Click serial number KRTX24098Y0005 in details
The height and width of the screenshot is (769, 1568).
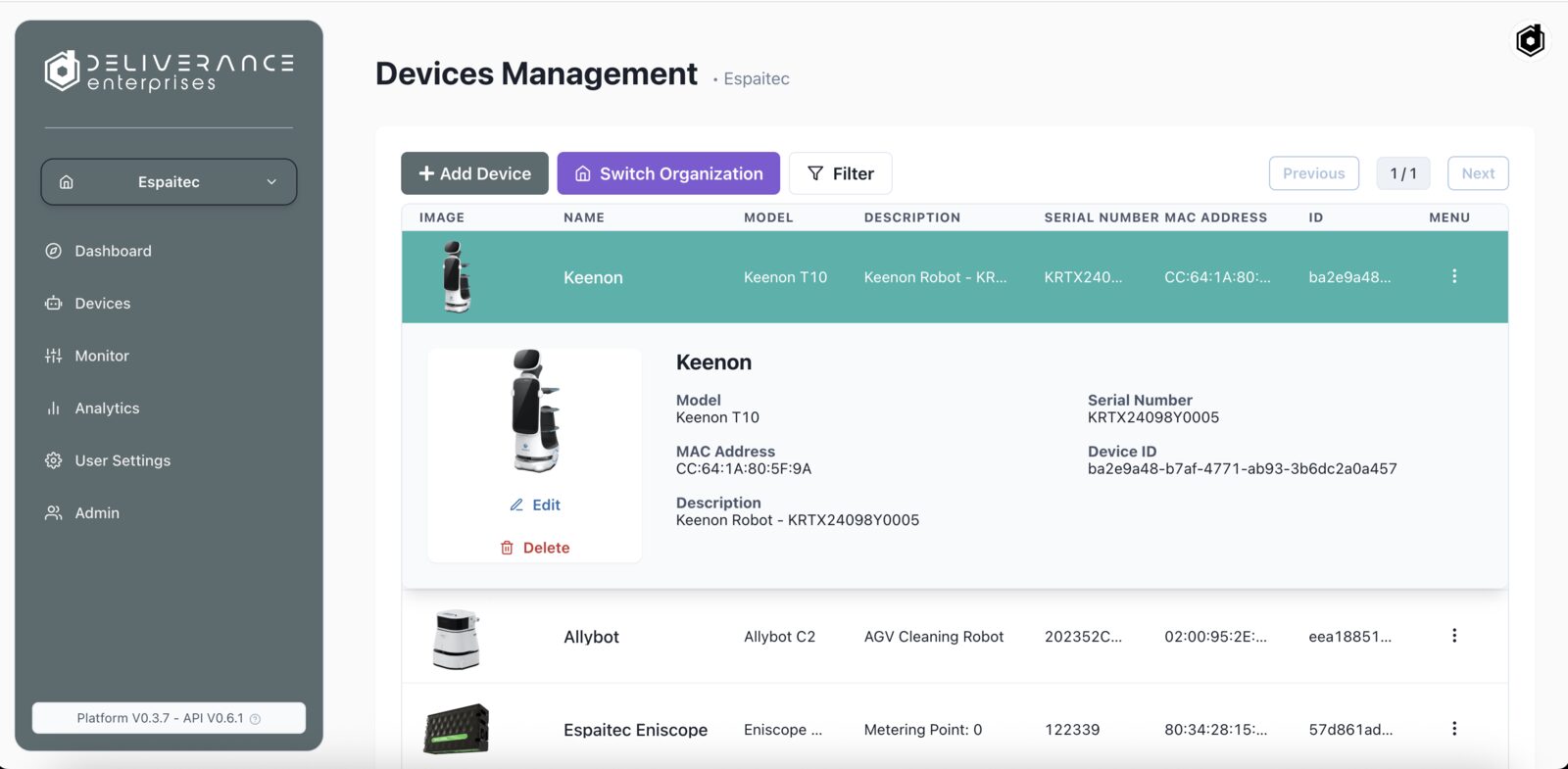(1153, 417)
